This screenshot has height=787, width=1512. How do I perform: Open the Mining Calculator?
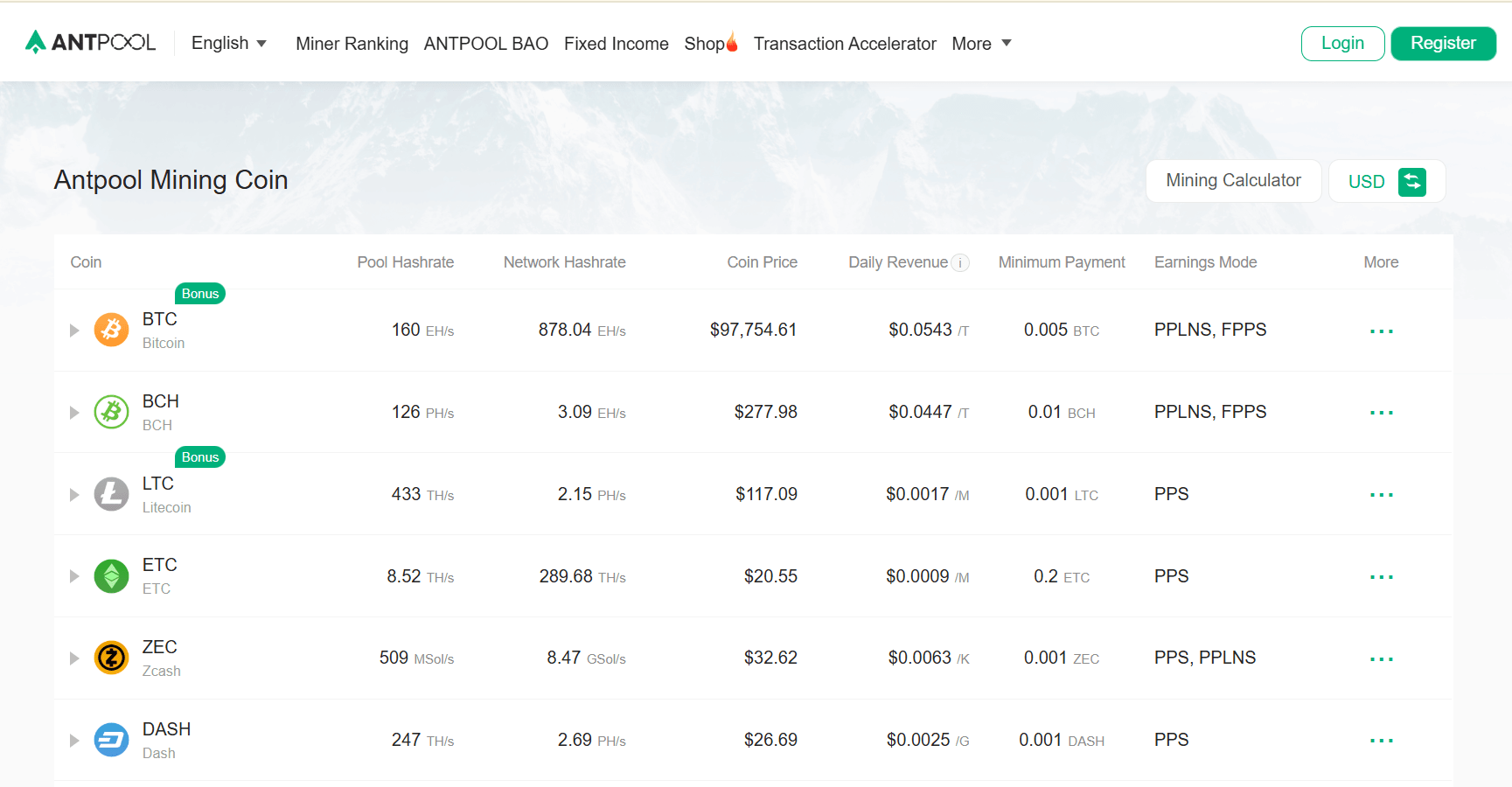(1233, 180)
